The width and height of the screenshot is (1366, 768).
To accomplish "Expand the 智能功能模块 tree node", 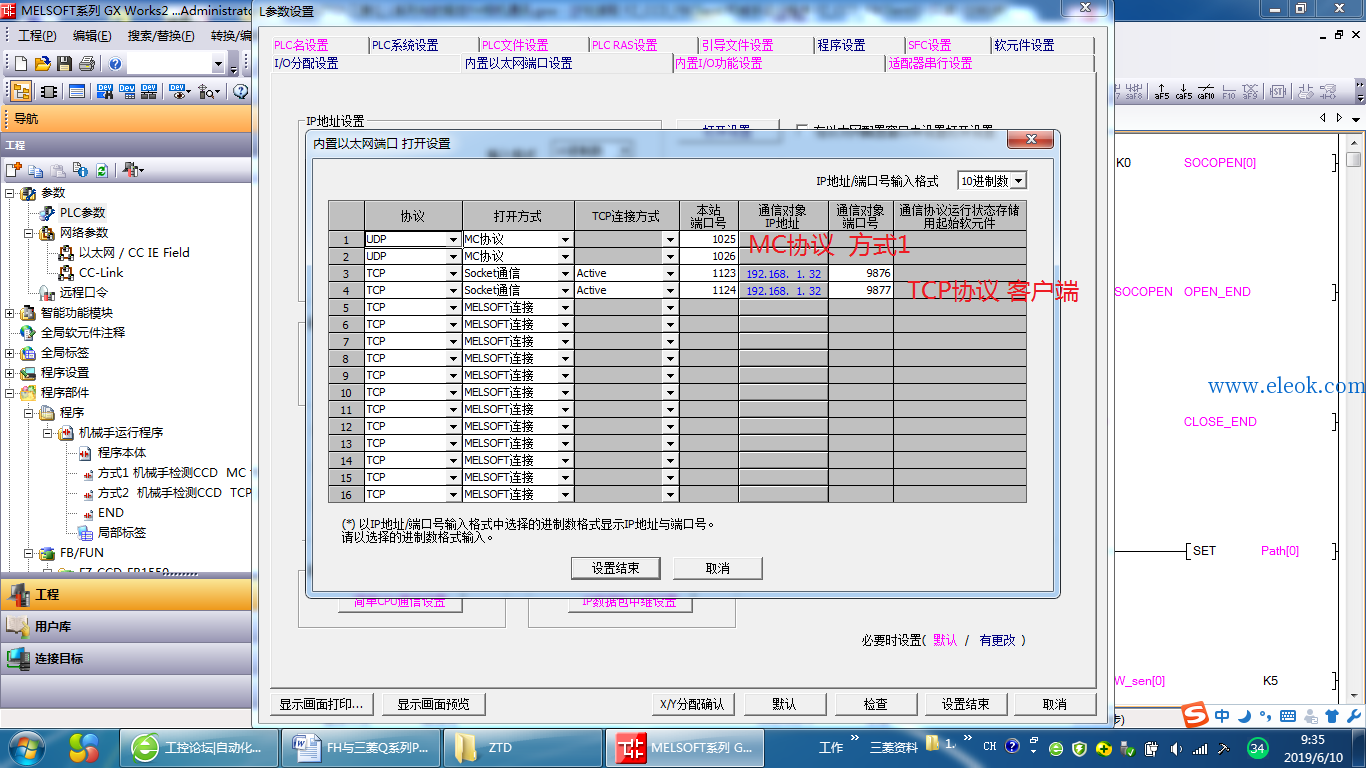I will click(x=10, y=313).
